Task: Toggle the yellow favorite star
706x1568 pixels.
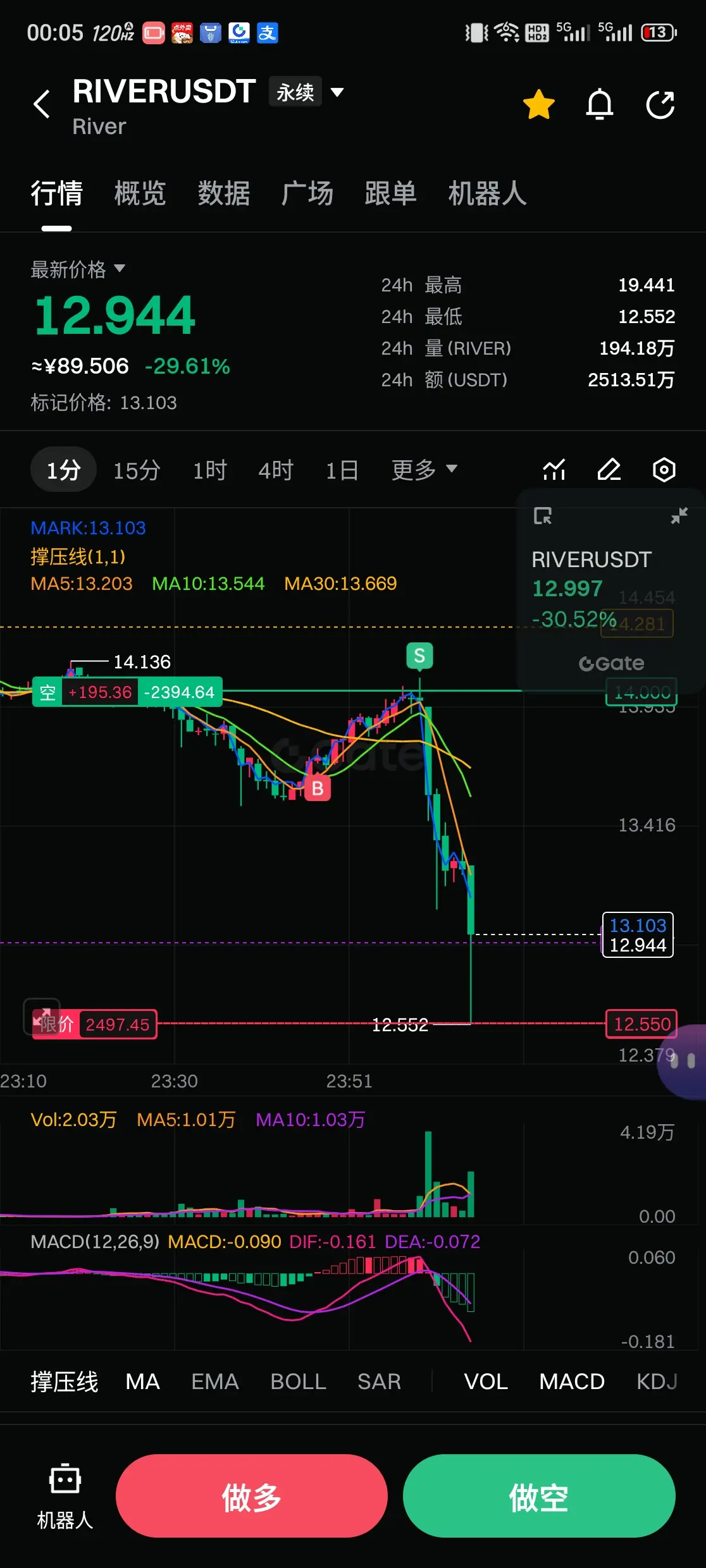Action: [539, 104]
